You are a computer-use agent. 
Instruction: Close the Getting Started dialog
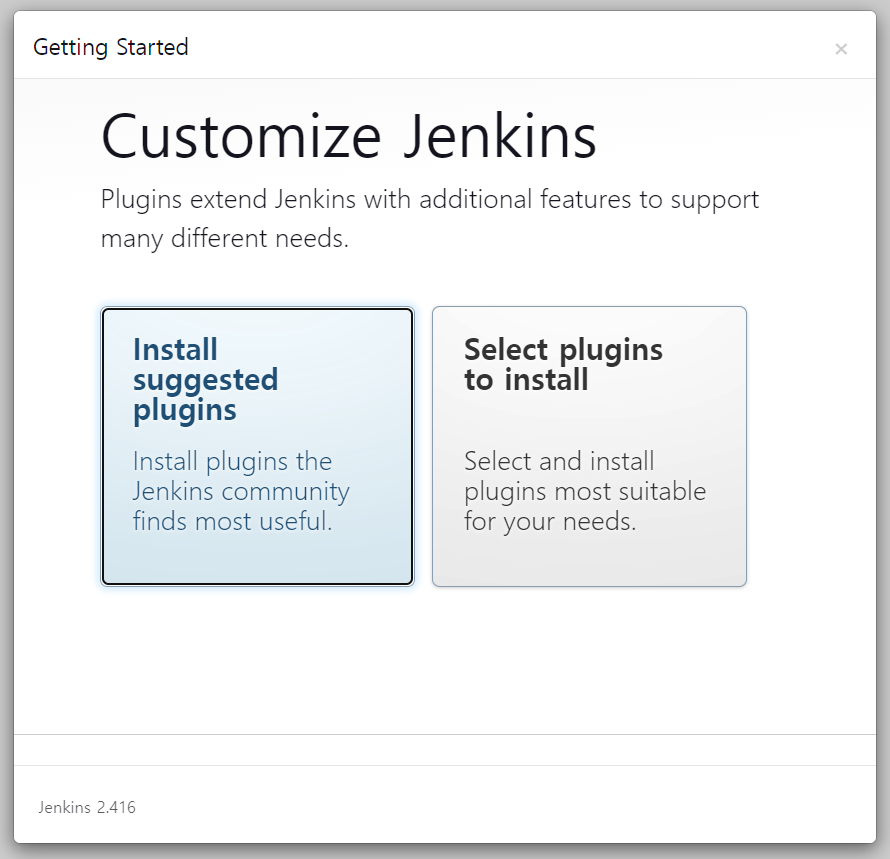coord(841,49)
